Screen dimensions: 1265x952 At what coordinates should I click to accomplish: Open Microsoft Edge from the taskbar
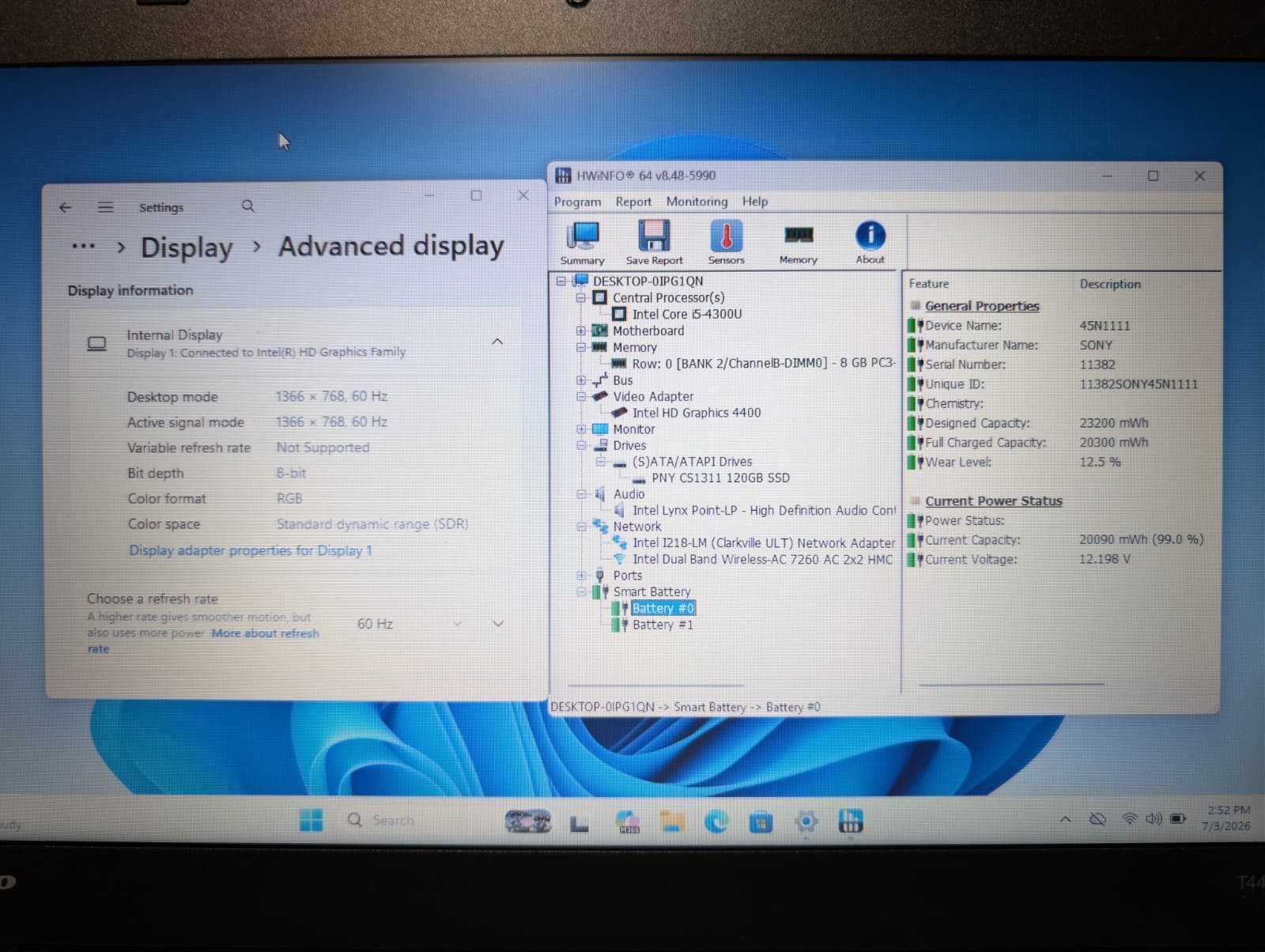click(716, 822)
